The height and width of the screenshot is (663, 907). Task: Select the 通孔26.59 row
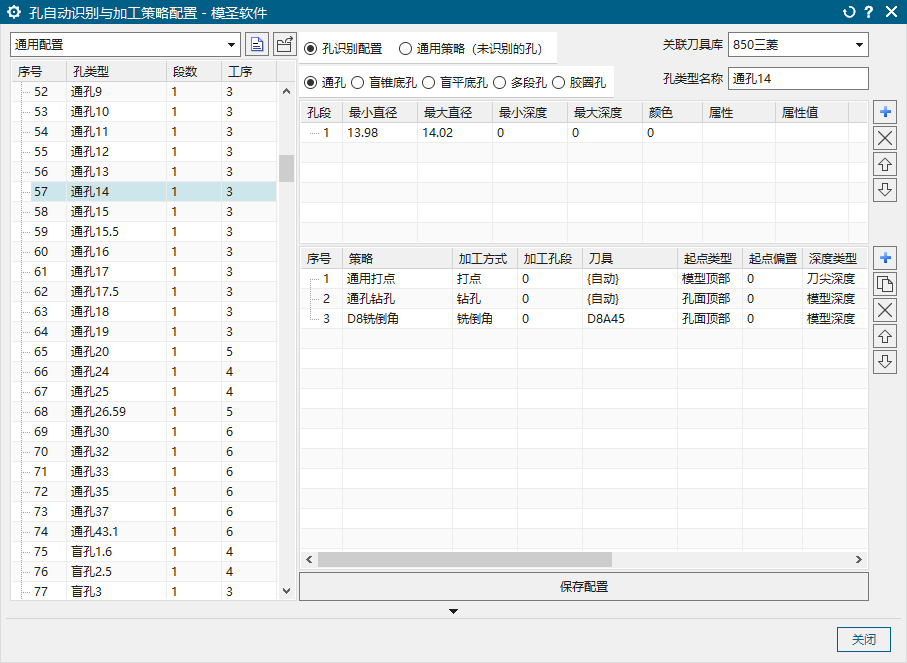pos(145,411)
